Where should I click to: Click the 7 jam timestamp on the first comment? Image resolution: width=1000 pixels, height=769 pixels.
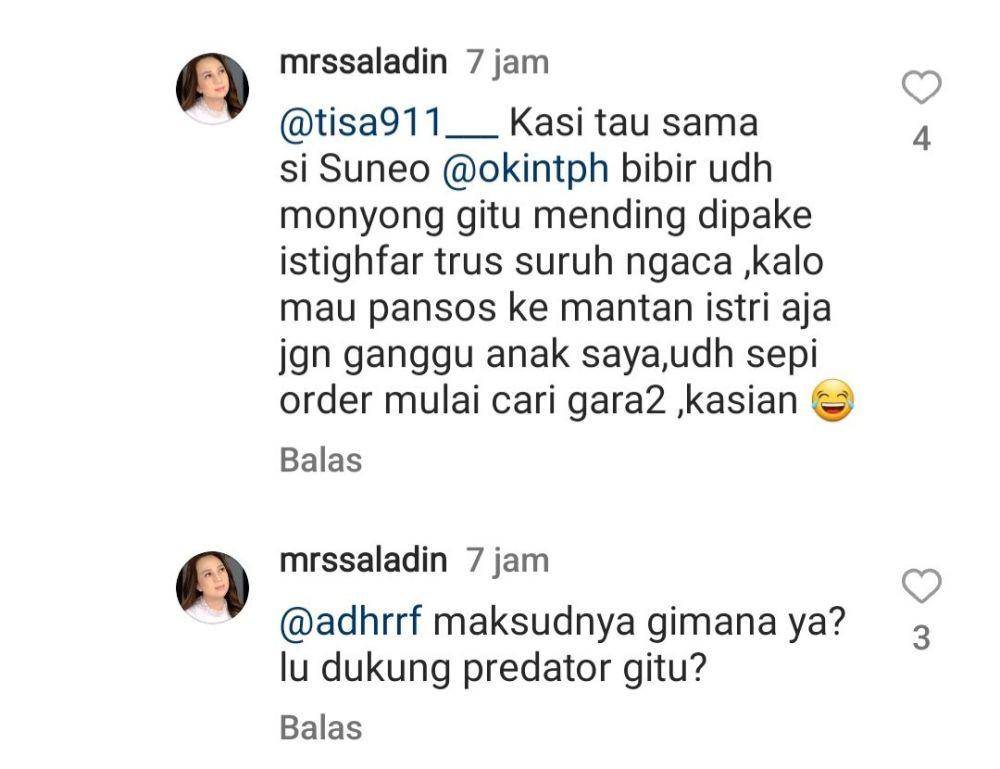[508, 63]
